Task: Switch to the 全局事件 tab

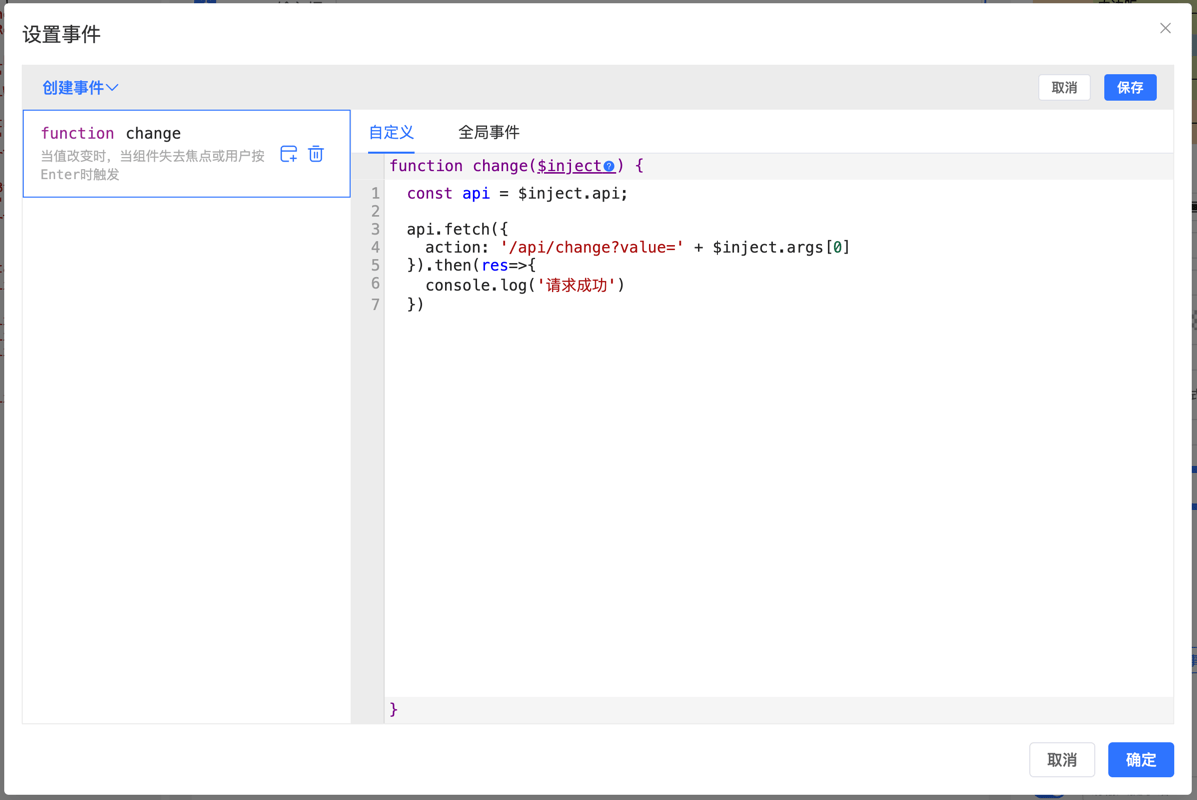Action: pyautogui.click(x=489, y=132)
